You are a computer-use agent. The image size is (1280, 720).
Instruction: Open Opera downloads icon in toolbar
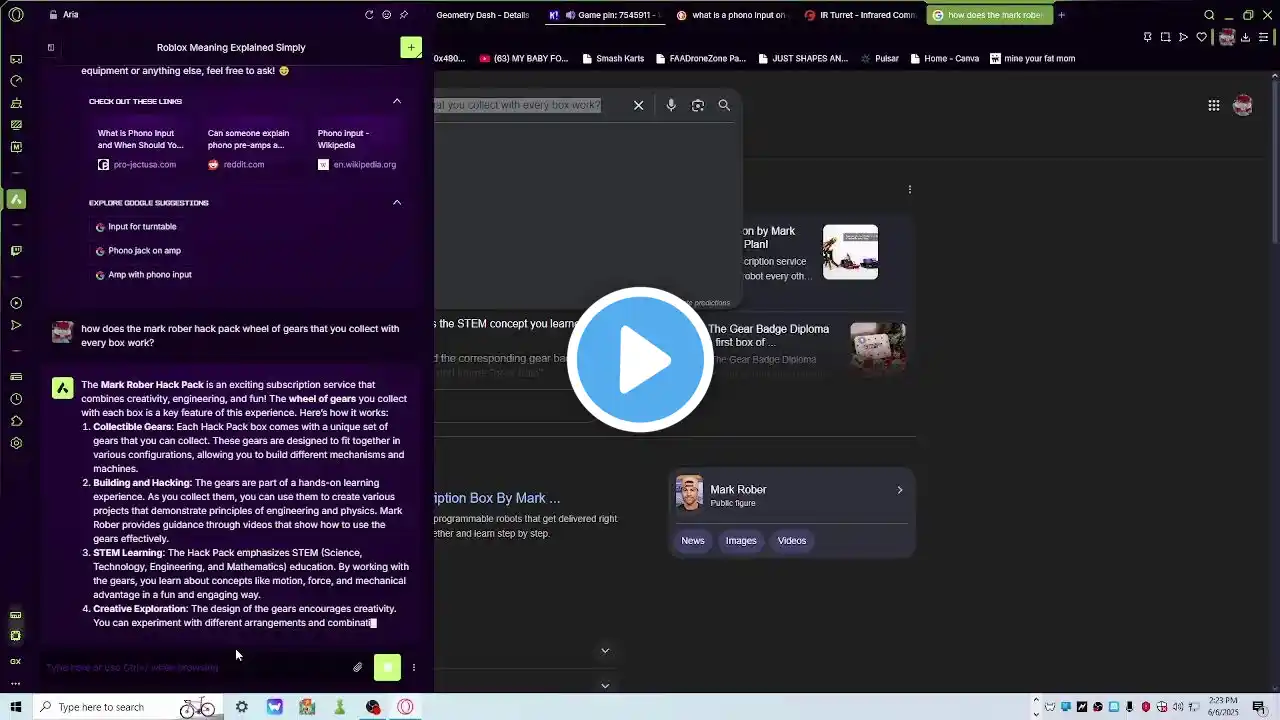tap(1245, 37)
